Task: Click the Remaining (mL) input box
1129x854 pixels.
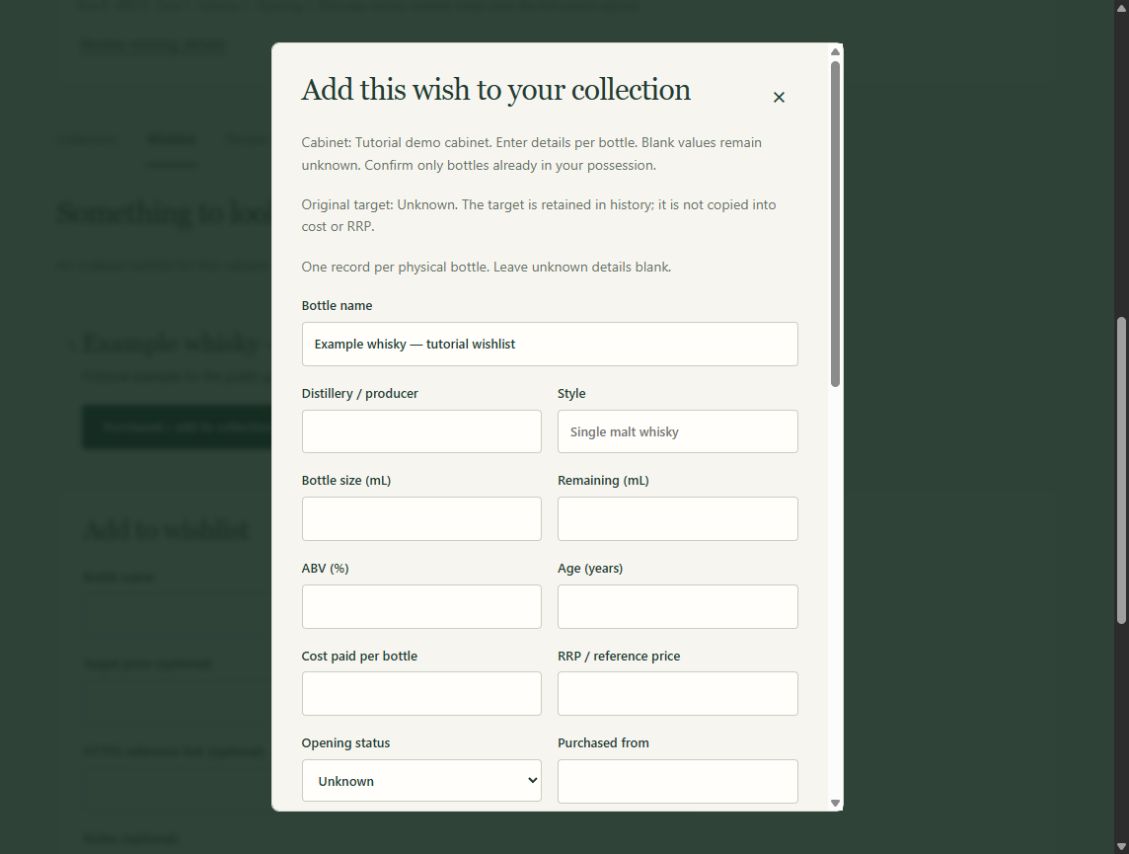Action: 677,518
